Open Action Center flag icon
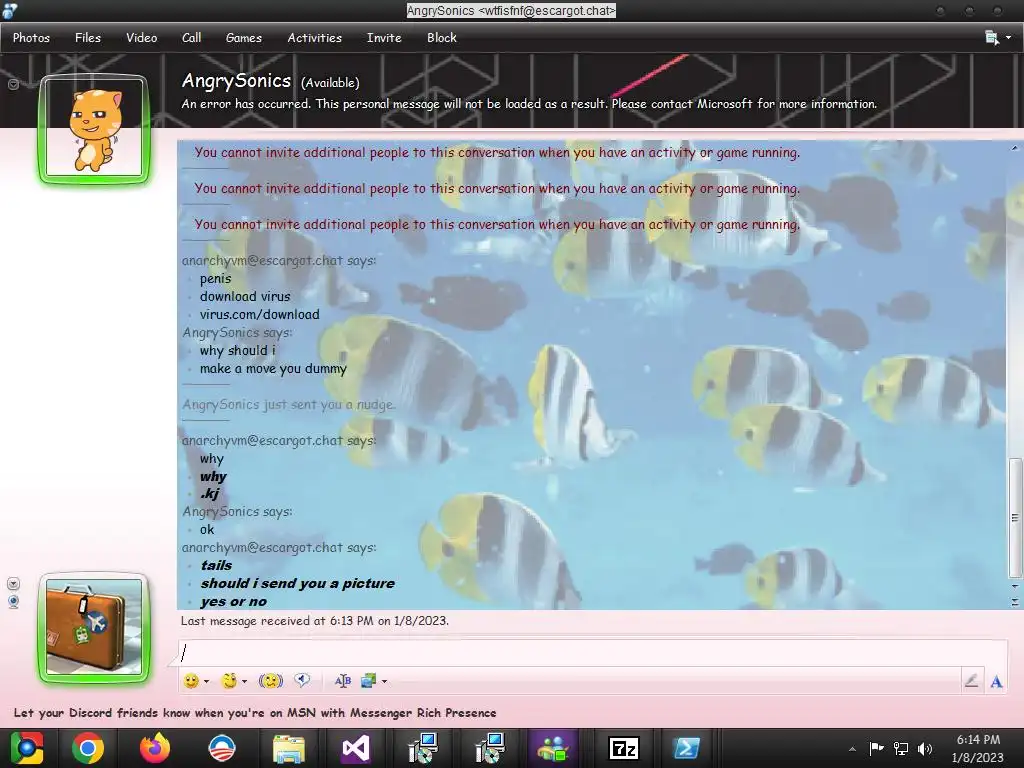1024x768 pixels. pyautogui.click(x=876, y=748)
